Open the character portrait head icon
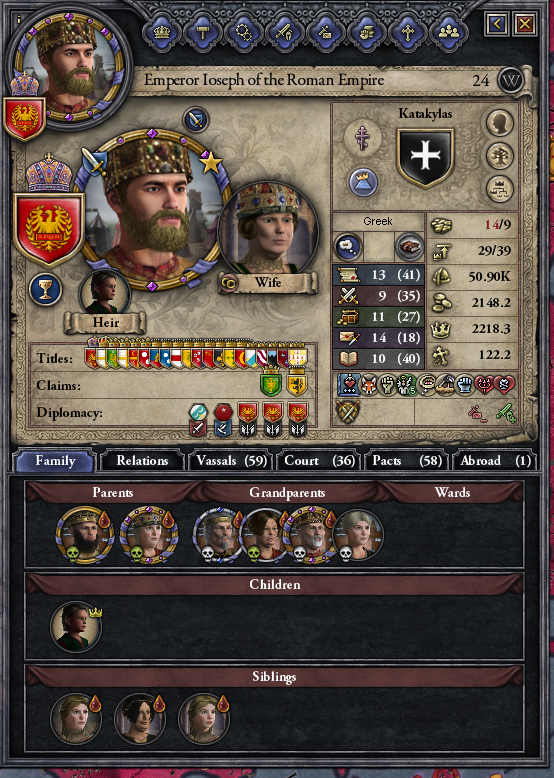This screenshot has width=554, height=778. tap(499, 123)
